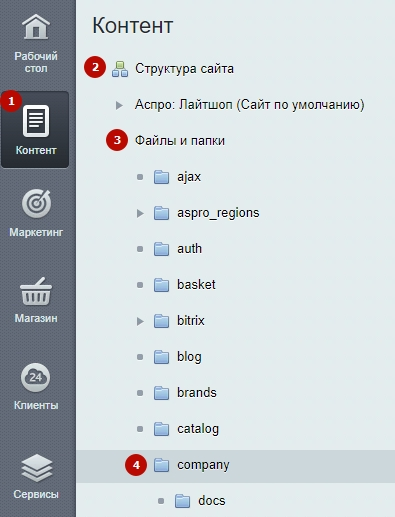
Task: Select the ajax folder name
Action: coord(189,177)
